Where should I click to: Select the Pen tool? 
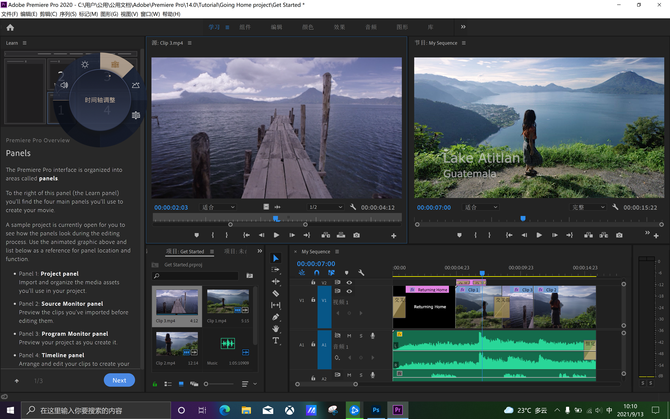(276, 317)
